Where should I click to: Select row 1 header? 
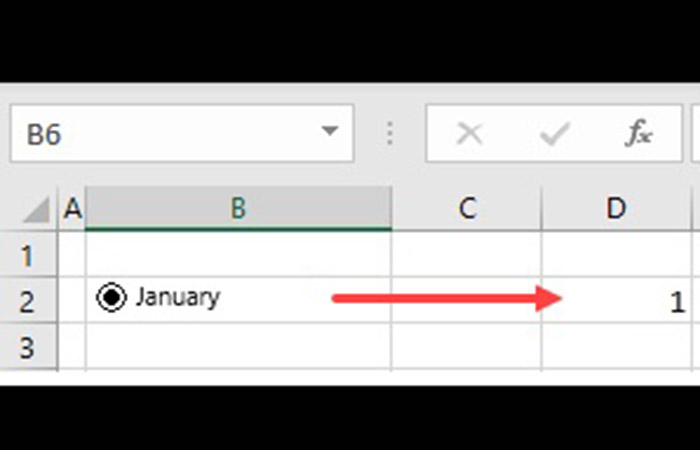[28, 254]
